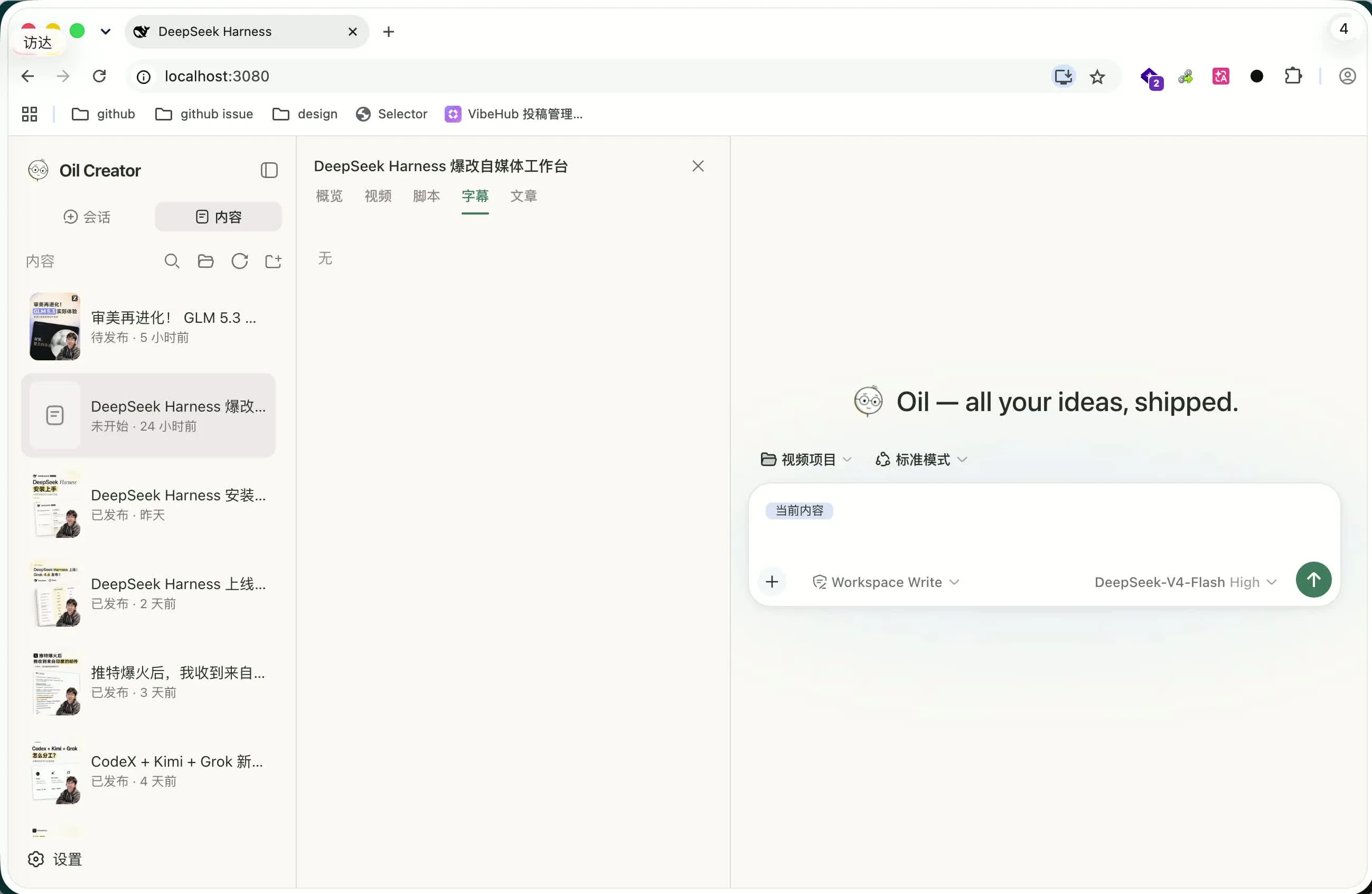This screenshot has height=894, width=1372.
Task: Open 审美再进化 GLM 5.3 content item
Action: (149, 327)
